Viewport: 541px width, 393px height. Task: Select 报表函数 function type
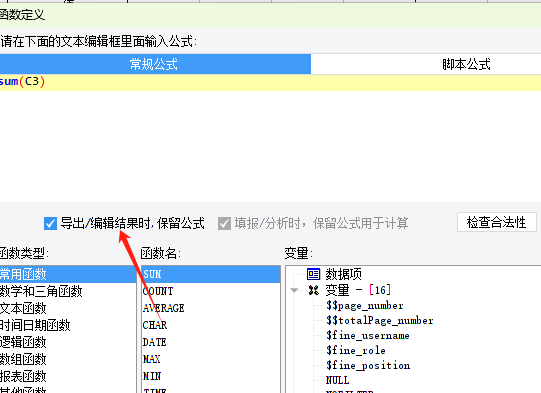point(68,376)
